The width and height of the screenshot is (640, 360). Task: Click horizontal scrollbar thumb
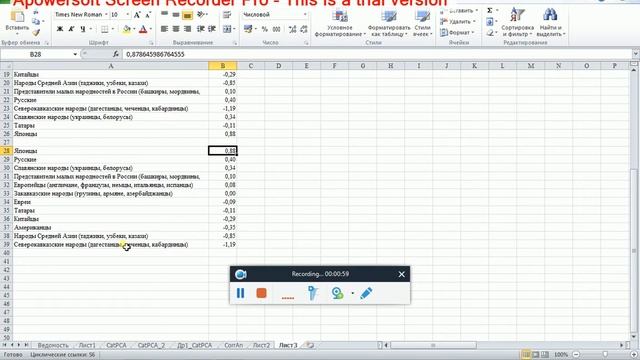[x=433, y=345]
